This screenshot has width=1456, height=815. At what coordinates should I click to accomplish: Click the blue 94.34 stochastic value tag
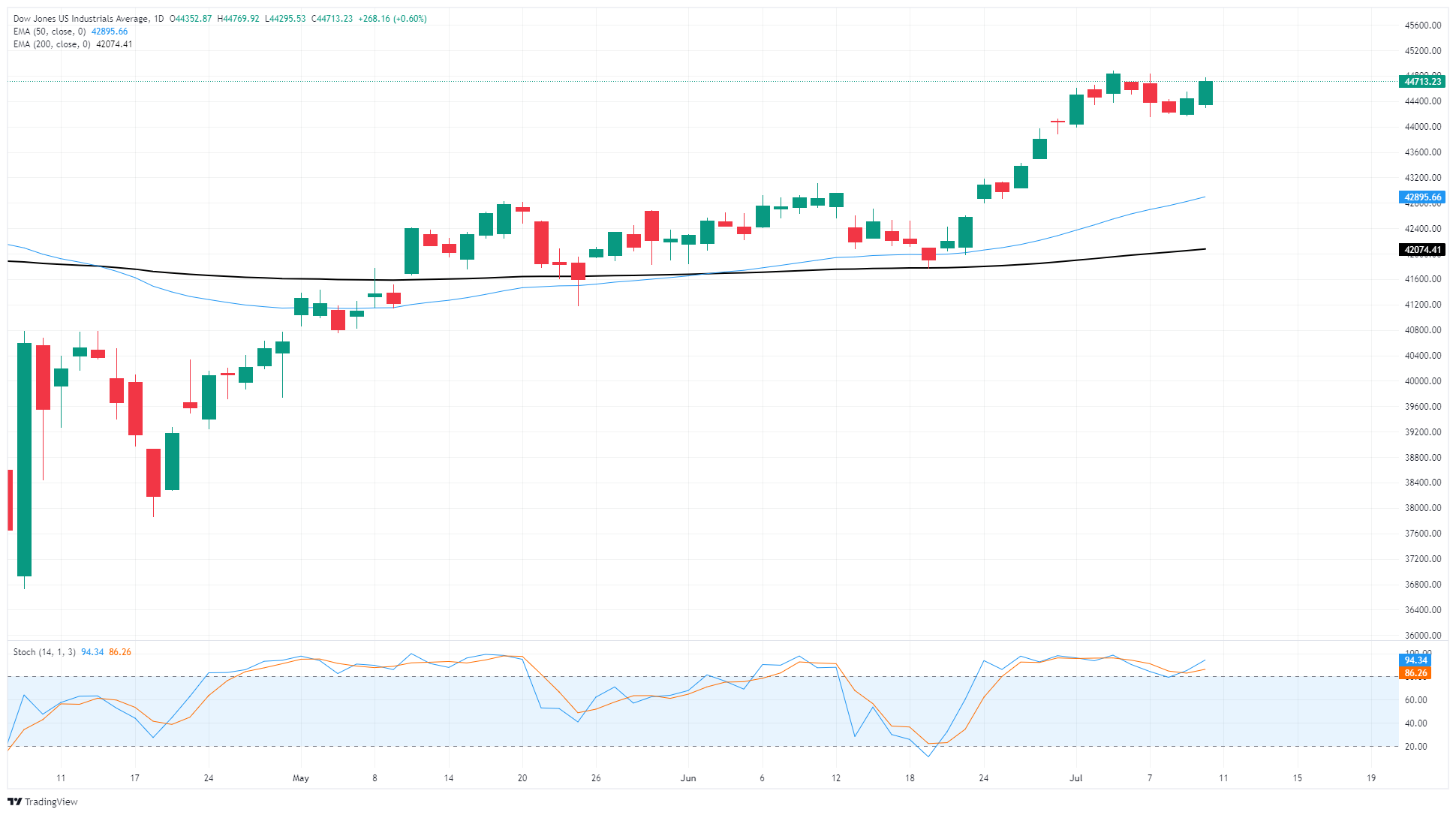(x=1415, y=660)
